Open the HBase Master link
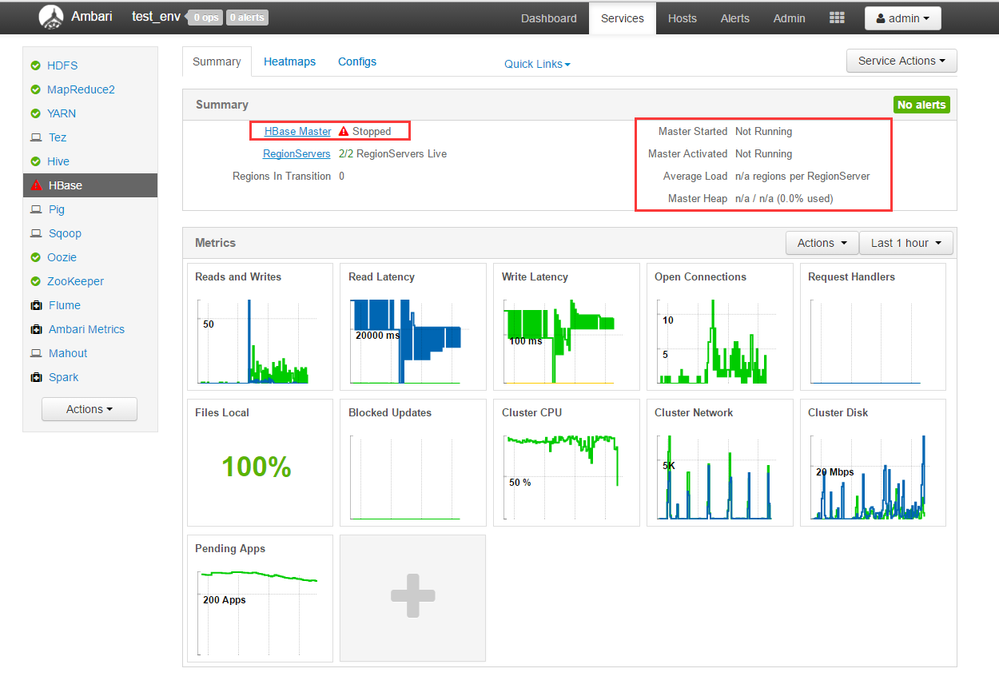 click(x=298, y=131)
